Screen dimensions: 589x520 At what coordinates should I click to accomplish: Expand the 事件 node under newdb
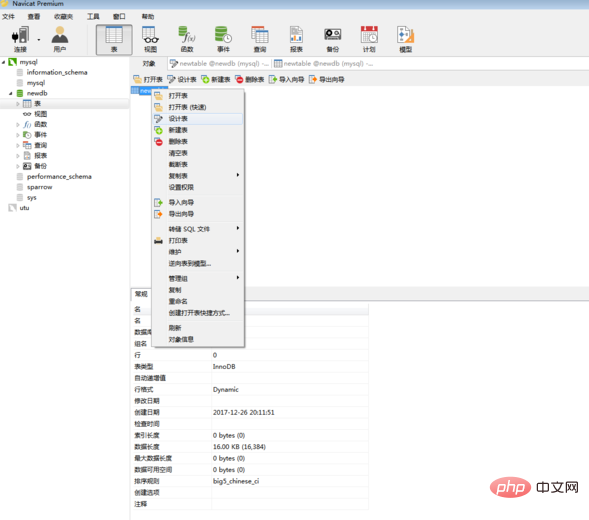point(18,135)
